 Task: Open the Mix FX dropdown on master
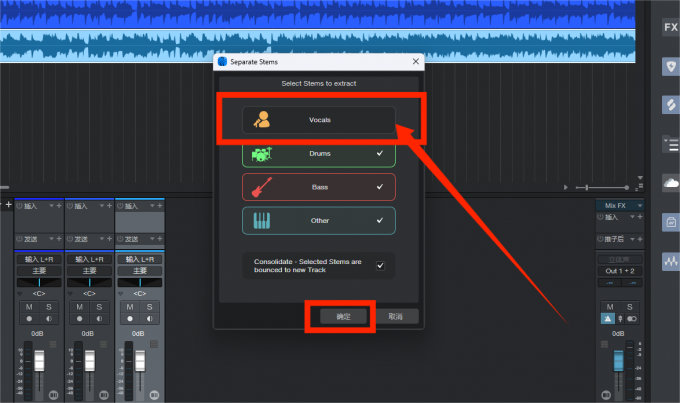coord(640,205)
